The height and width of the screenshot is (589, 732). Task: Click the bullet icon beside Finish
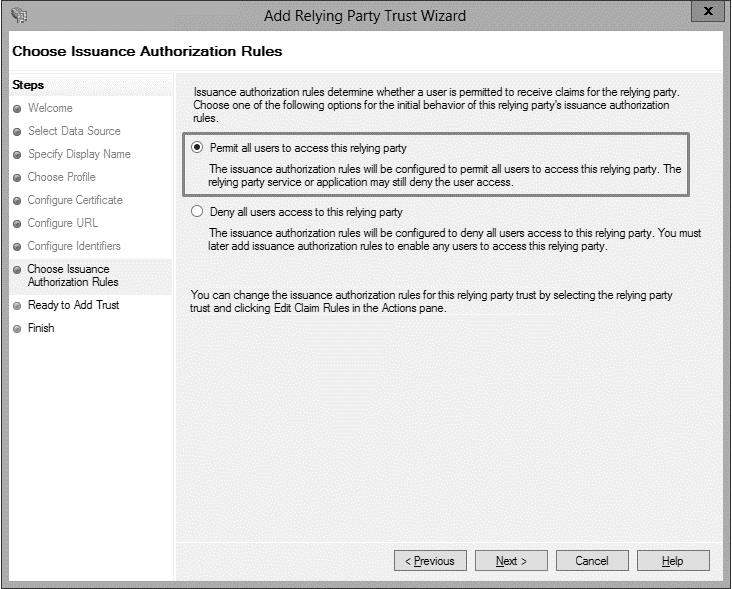coord(16,328)
